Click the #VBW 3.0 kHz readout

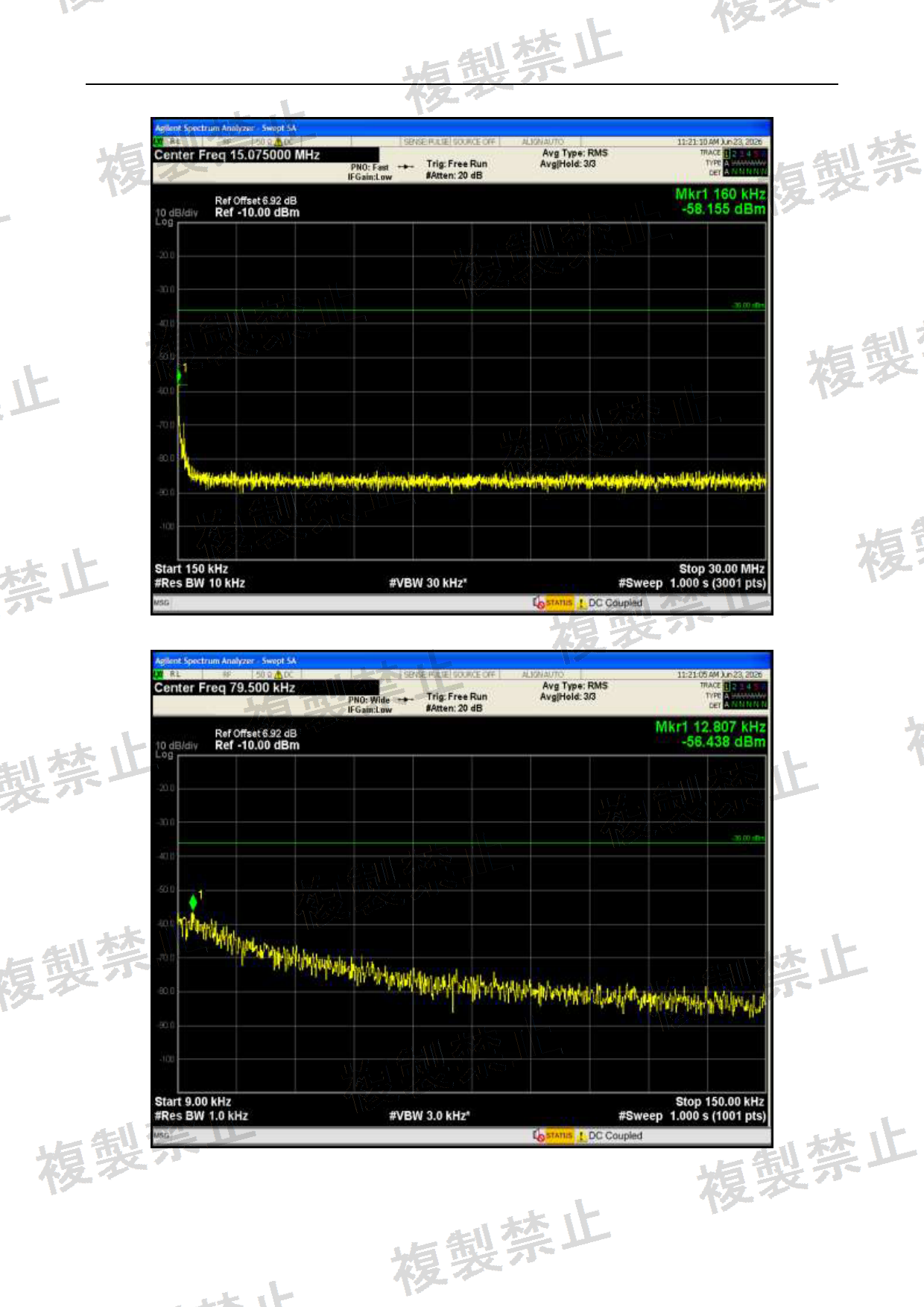[x=429, y=1116]
